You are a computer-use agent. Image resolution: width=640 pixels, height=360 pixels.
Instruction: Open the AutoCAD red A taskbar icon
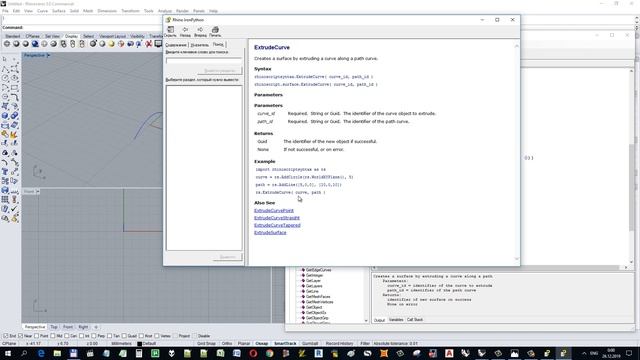[449, 353]
